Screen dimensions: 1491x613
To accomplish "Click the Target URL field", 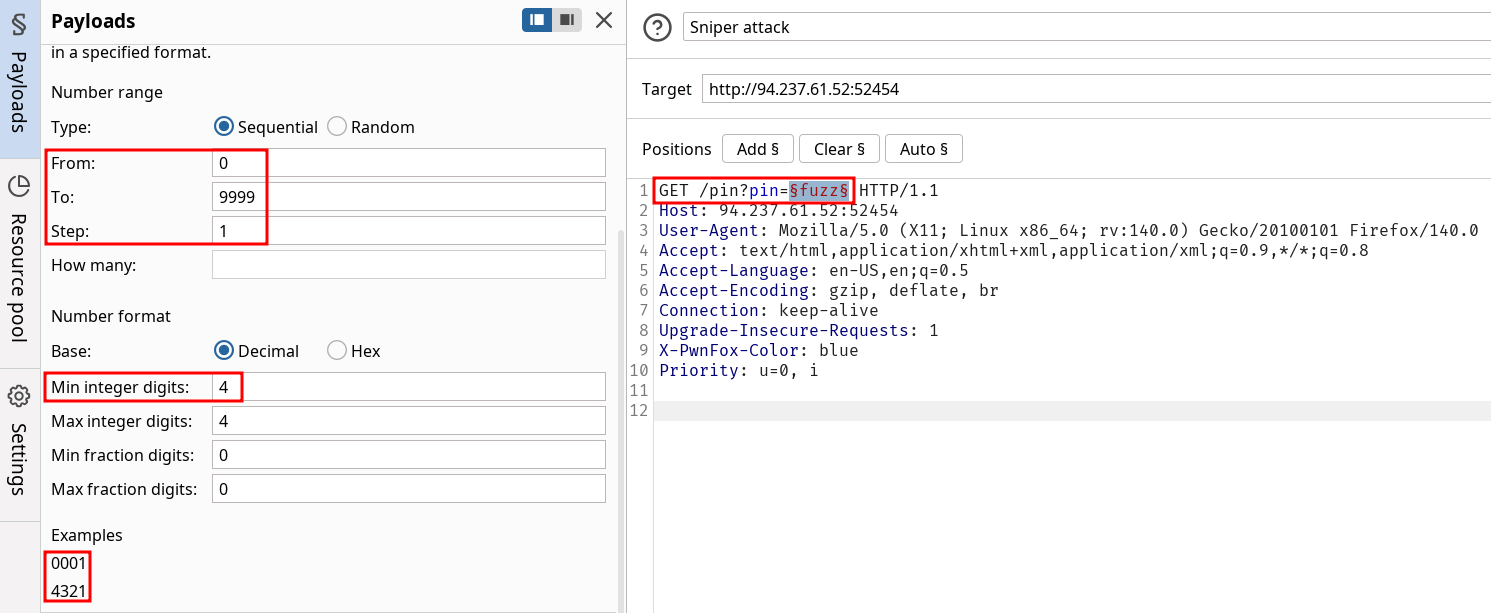I will (1095, 89).
